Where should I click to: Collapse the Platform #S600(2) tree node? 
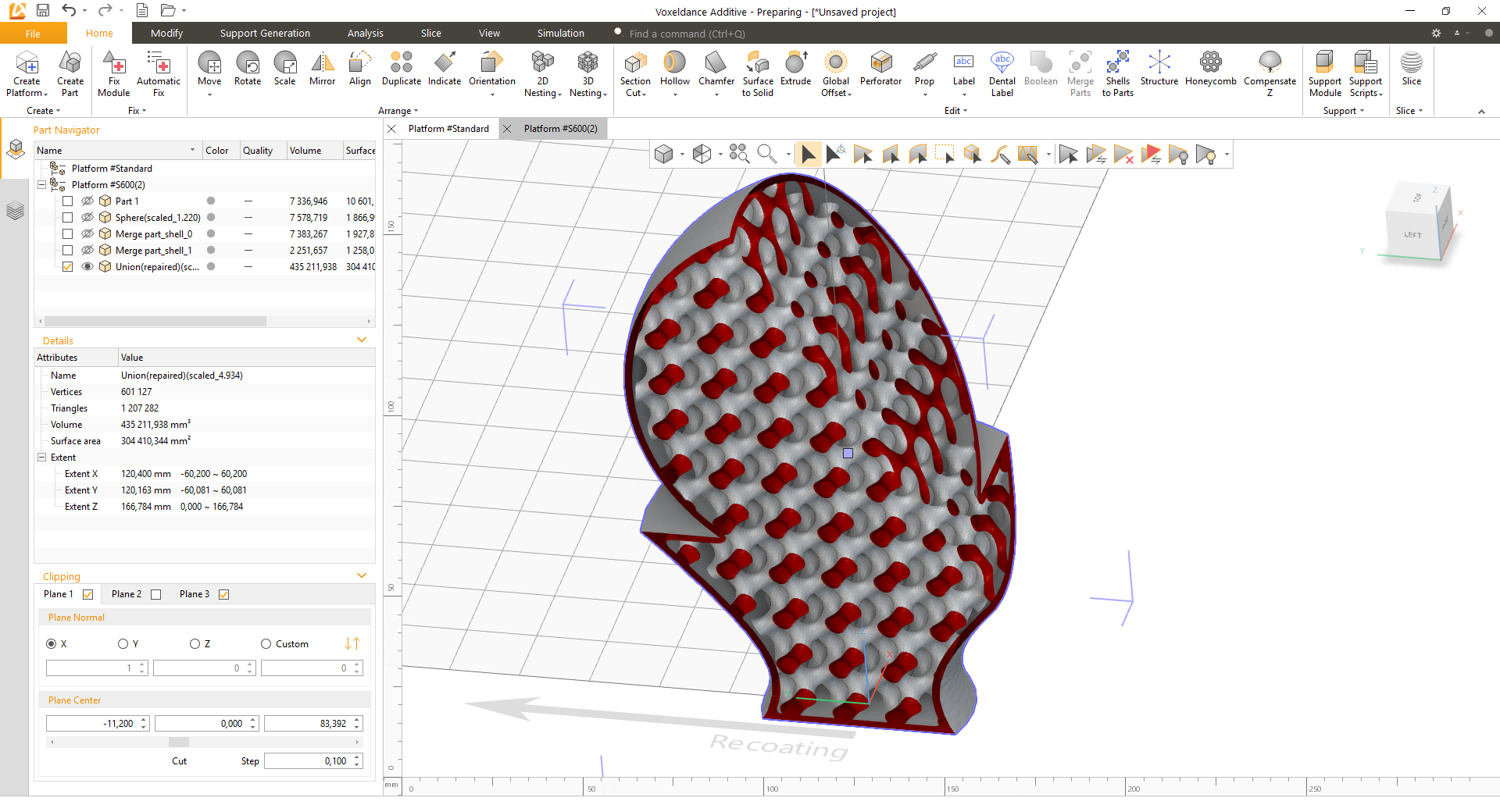point(42,185)
